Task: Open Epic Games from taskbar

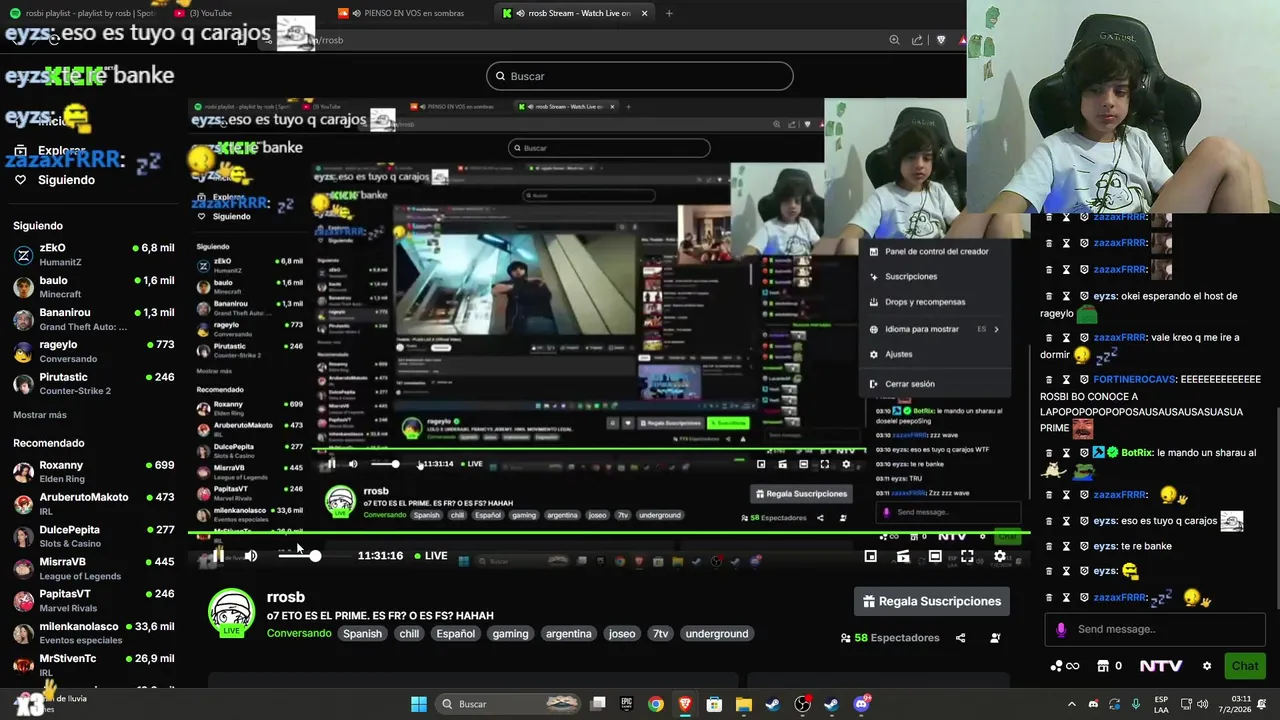Action: coord(627,704)
